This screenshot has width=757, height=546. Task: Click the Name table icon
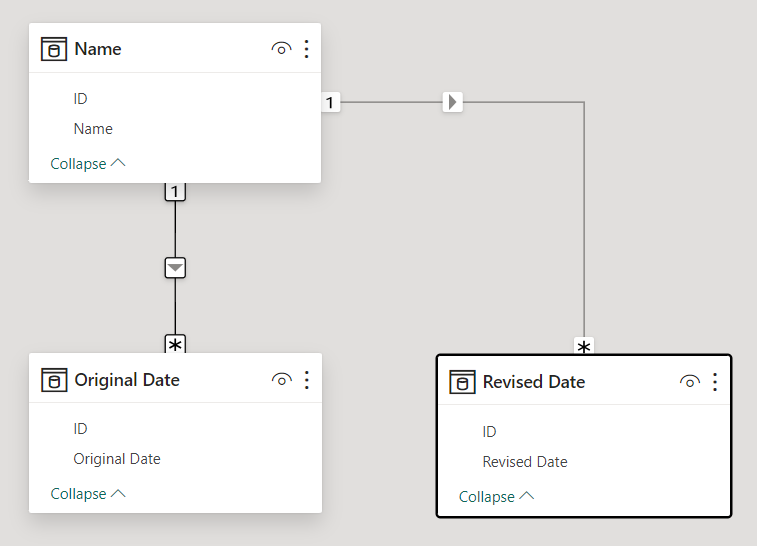coord(54,49)
